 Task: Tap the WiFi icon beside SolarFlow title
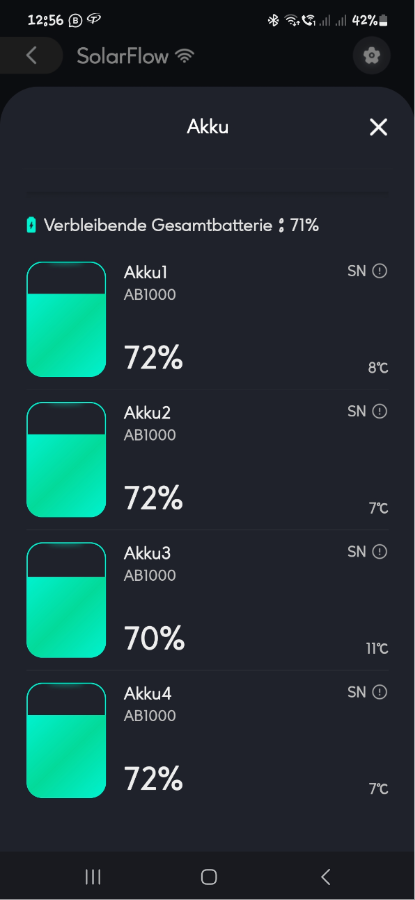point(185,56)
